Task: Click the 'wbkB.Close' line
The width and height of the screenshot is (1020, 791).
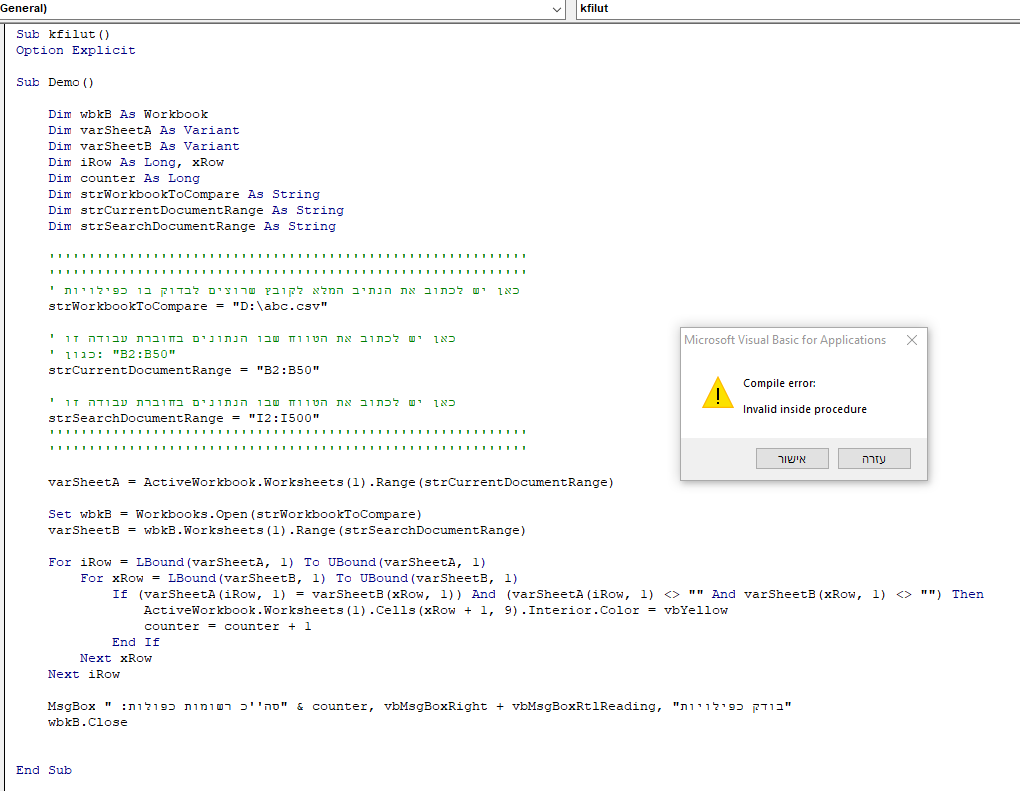Action: 88,723
